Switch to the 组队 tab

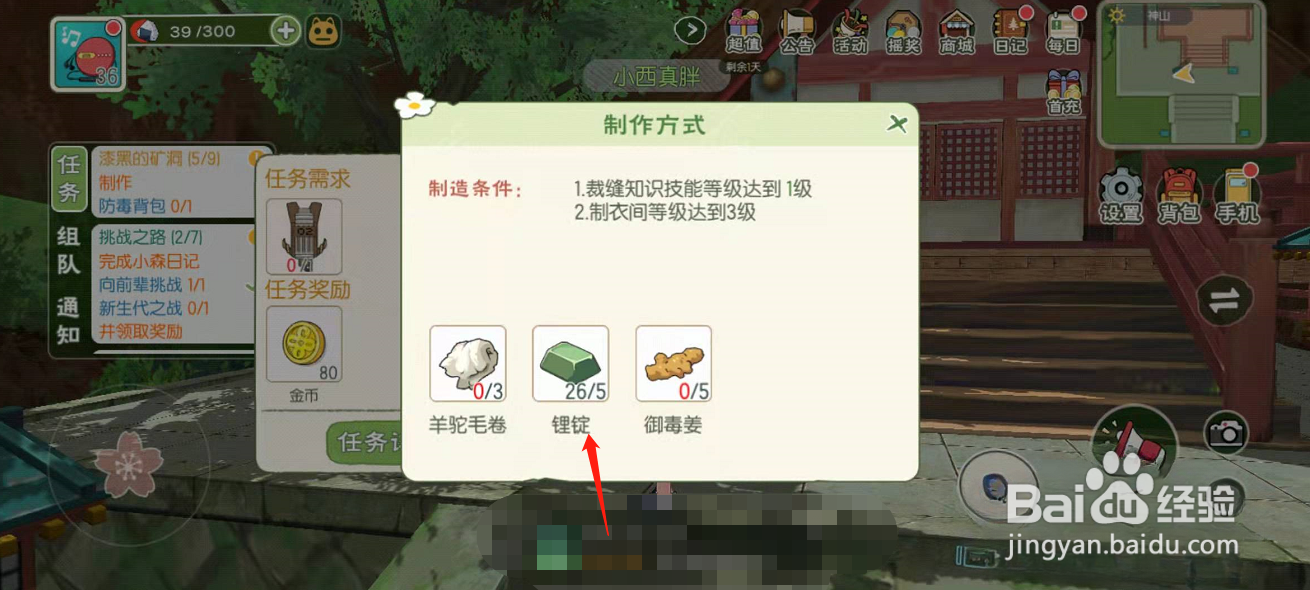coord(68,251)
